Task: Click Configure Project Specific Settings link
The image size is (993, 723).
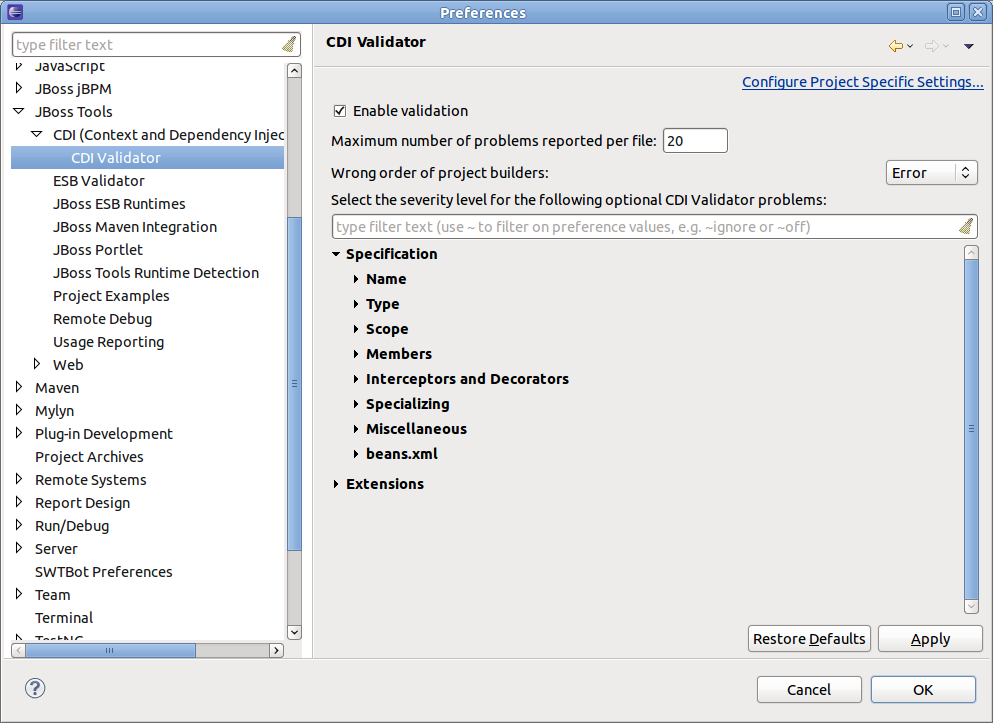Action: tap(863, 82)
